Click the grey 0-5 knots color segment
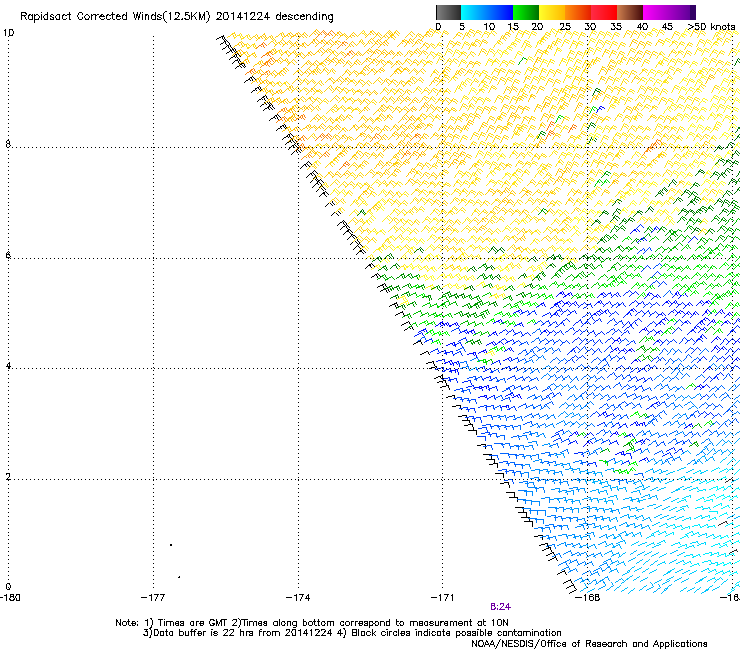740x650 pixels. (448, 12)
